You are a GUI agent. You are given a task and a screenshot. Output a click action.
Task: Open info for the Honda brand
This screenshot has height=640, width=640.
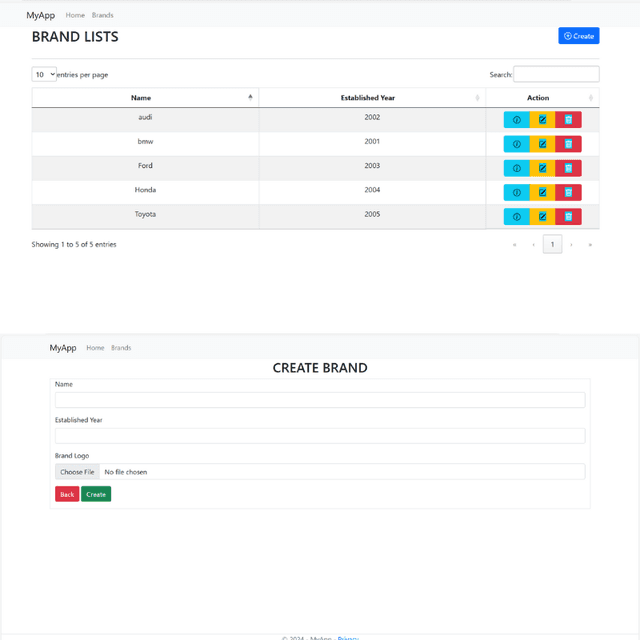tap(517, 193)
